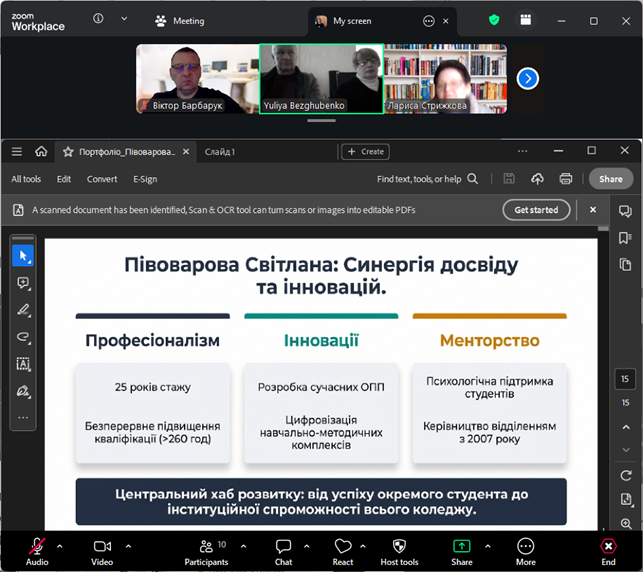Select the Портфоліо_Півоварова tab
Image resolution: width=643 pixels, height=572 pixels.
click(127, 152)
